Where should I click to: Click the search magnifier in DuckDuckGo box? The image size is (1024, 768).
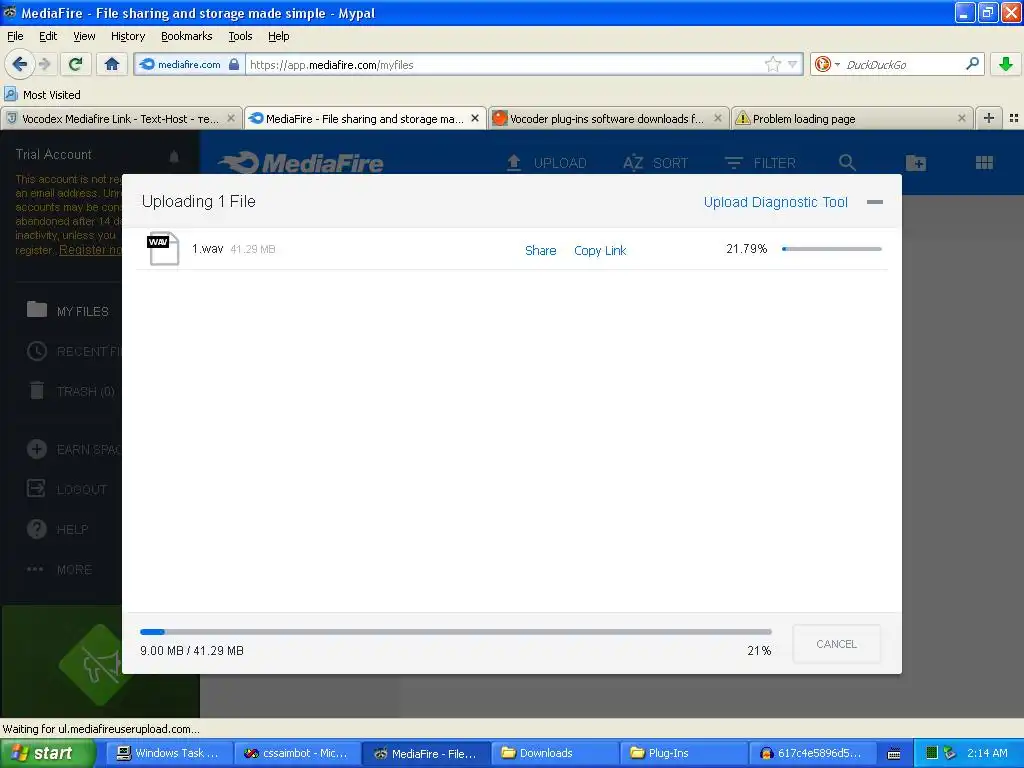tap(972, 63)
